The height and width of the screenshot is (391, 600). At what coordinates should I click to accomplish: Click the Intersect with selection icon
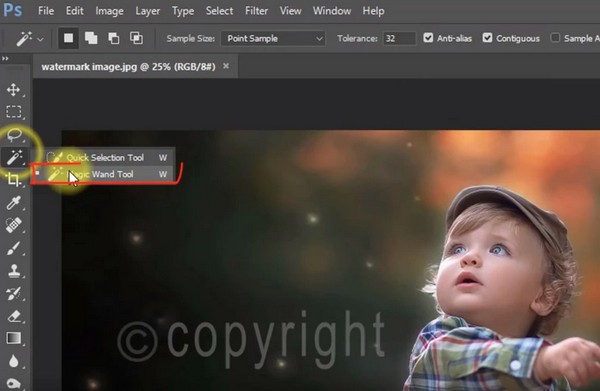tap(137, 38)
